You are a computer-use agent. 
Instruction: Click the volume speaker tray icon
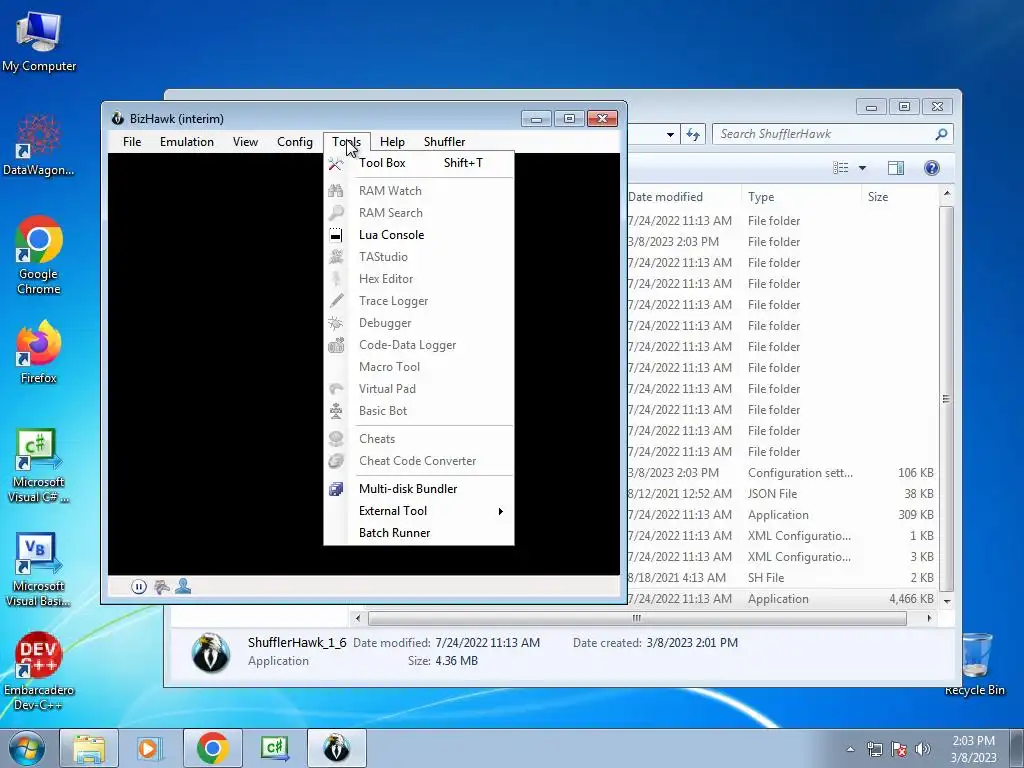pyautogui.click(x=922, y=749)
